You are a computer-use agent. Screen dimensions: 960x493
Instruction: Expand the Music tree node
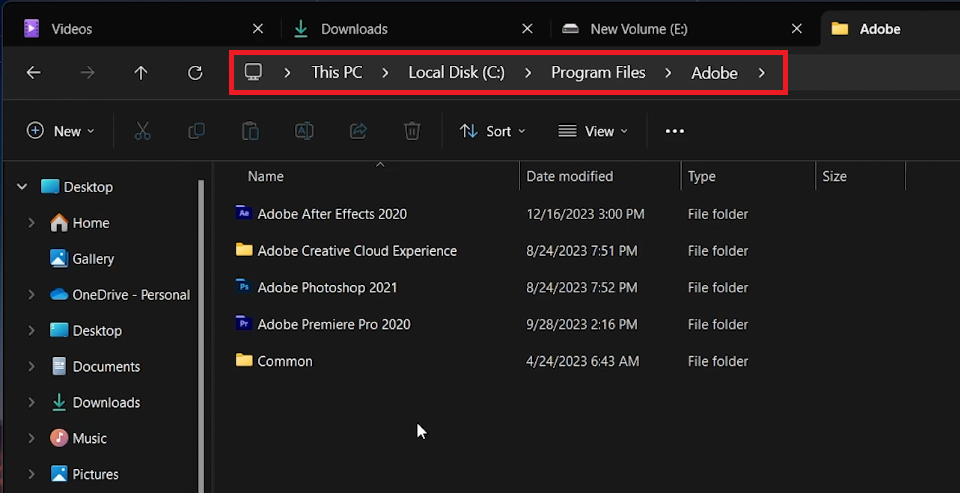coord(31,438)
